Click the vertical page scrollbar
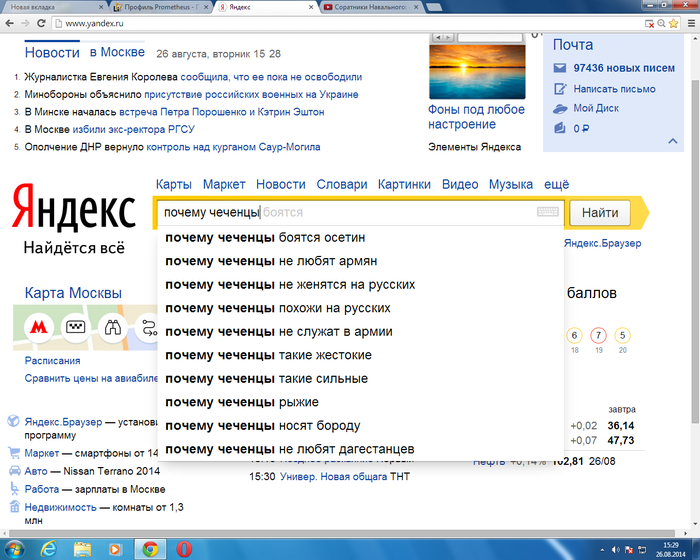 695,250
